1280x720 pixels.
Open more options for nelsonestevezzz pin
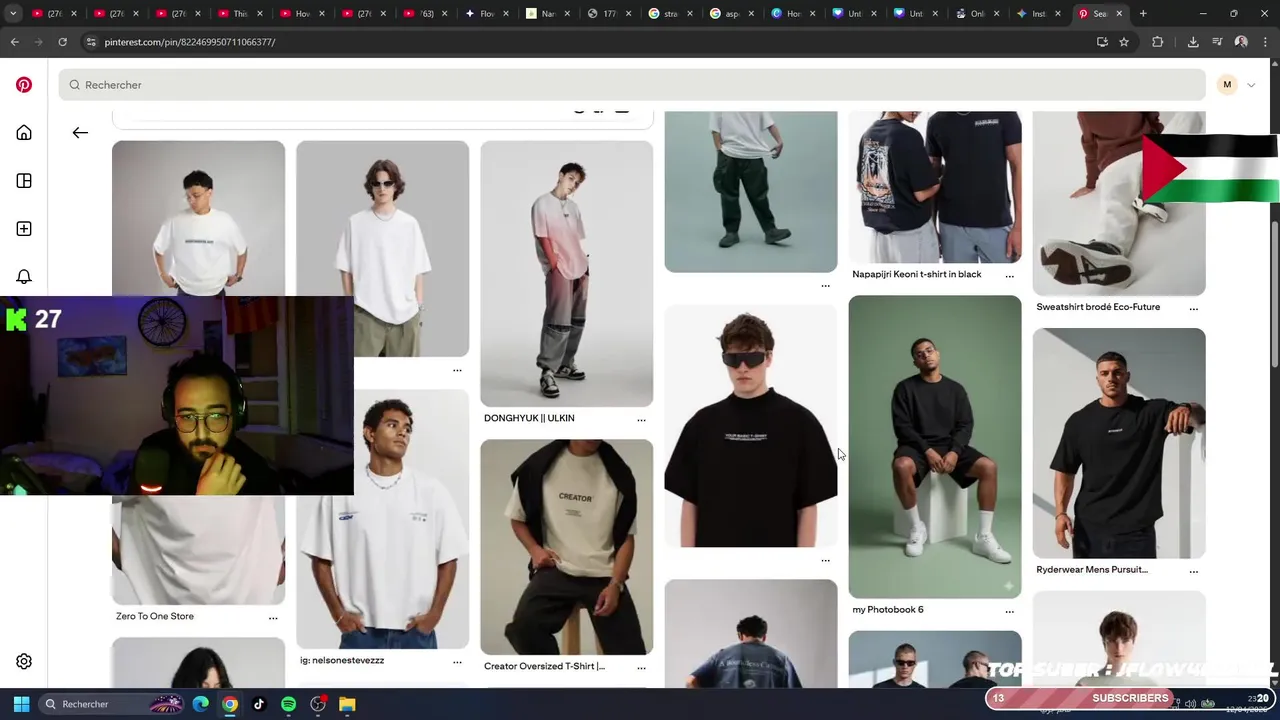[x=457, y=661]
